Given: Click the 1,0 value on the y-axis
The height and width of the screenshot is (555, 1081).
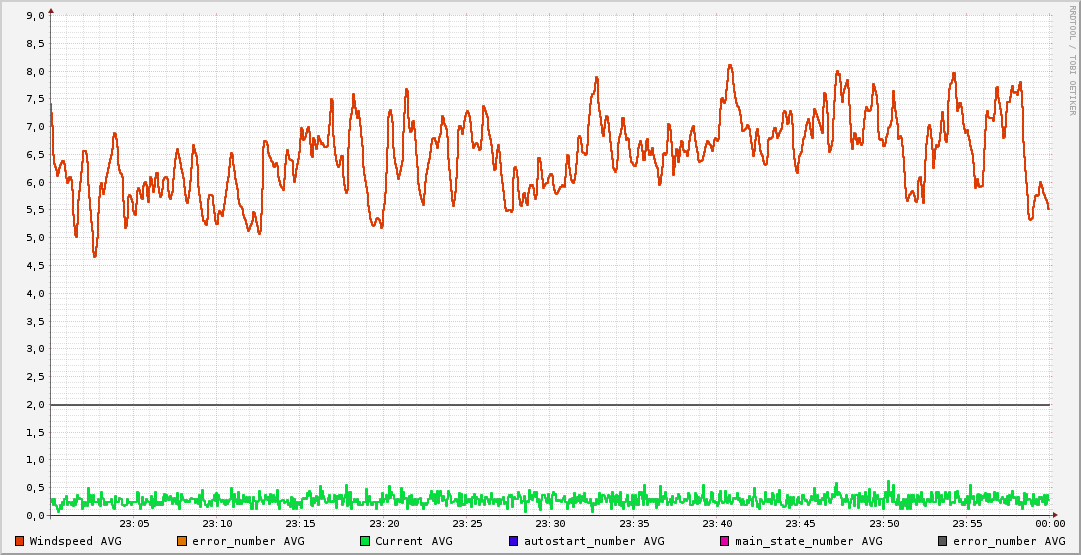Looking at the screenshot, I should tap(35, 460).
